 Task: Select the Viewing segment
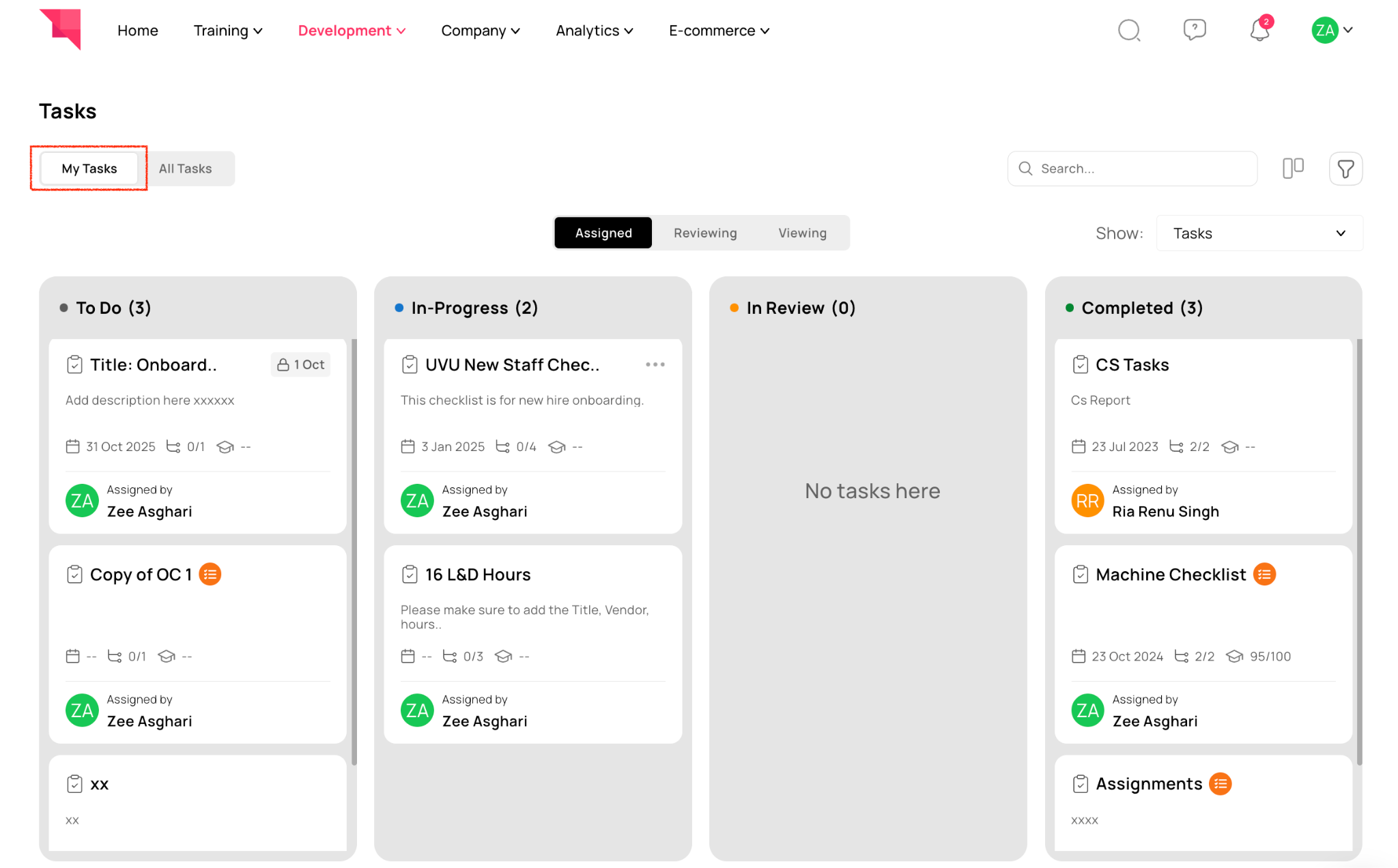802,233
